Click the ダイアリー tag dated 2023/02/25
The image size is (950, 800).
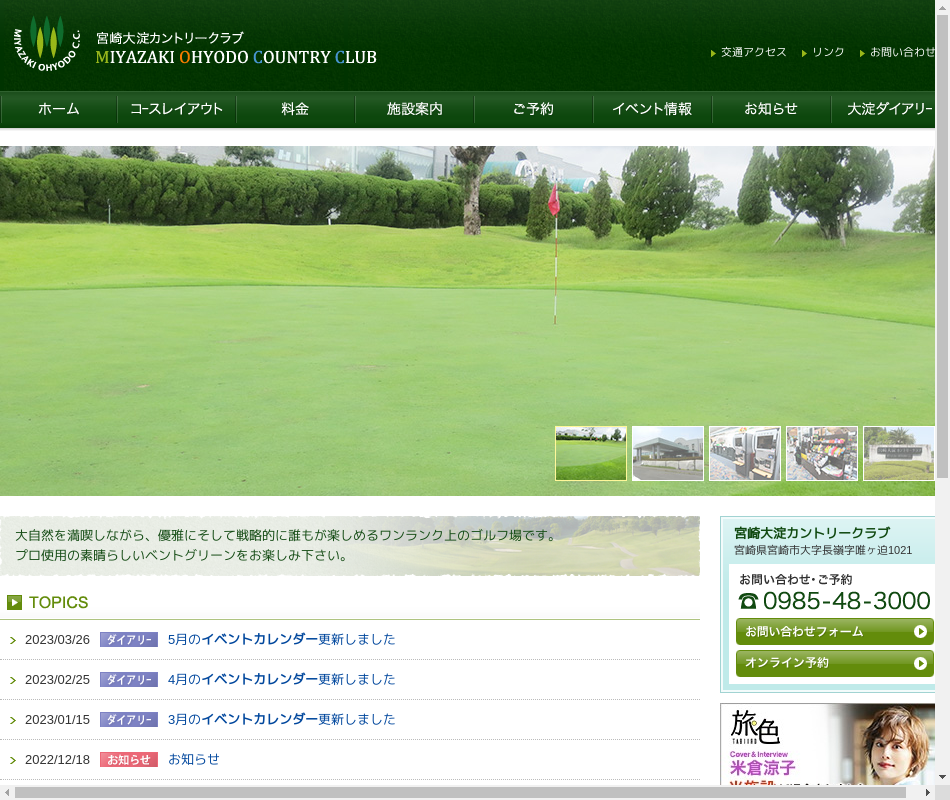129,680
